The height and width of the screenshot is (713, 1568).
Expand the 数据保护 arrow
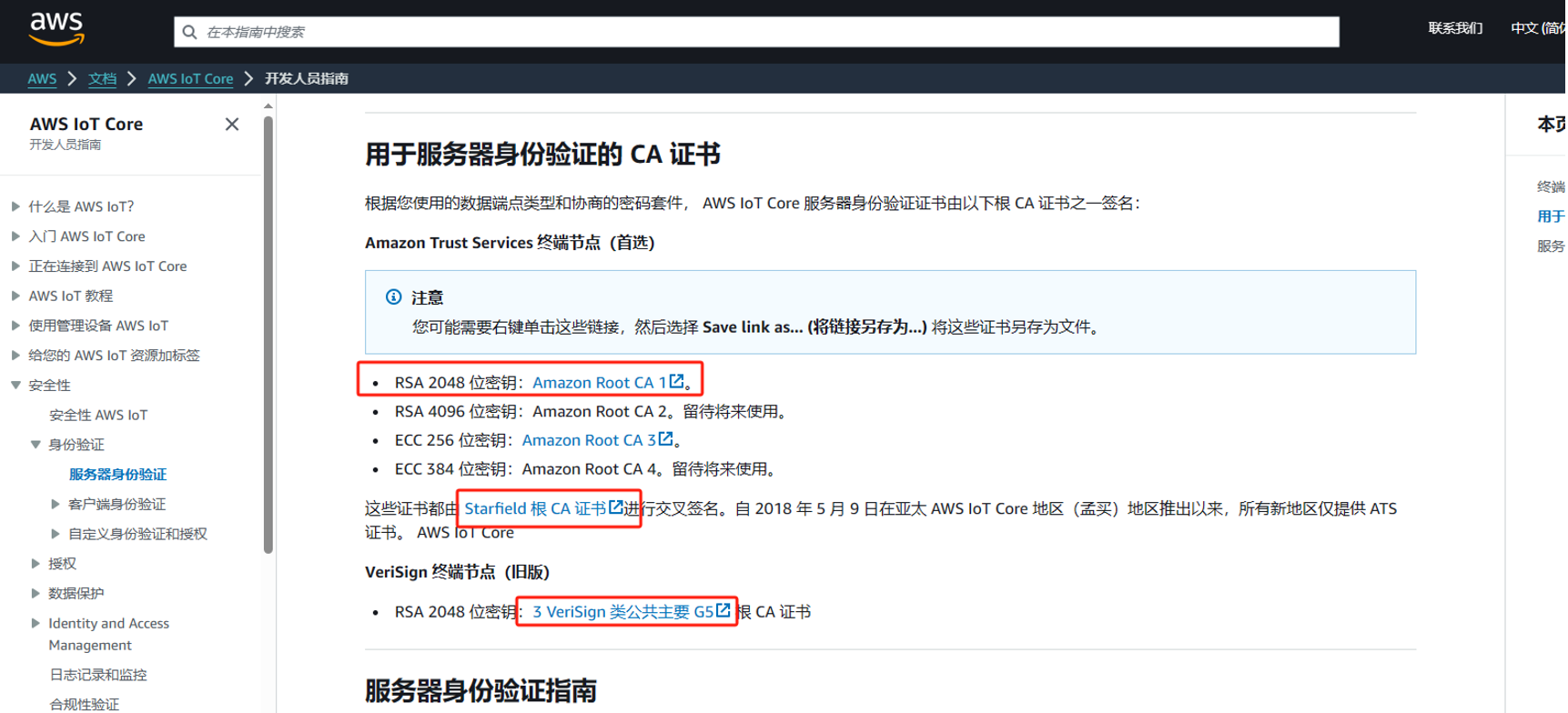35,593
